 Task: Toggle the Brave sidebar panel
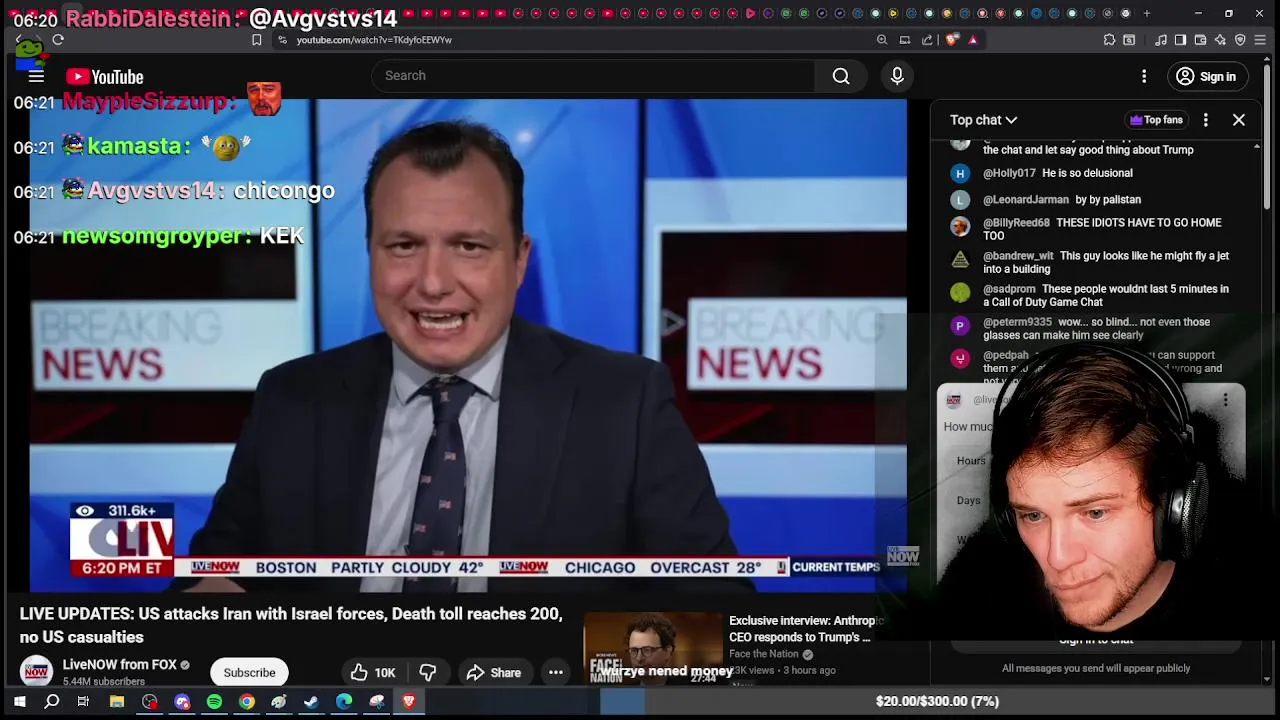click(x=1180, y=40)
